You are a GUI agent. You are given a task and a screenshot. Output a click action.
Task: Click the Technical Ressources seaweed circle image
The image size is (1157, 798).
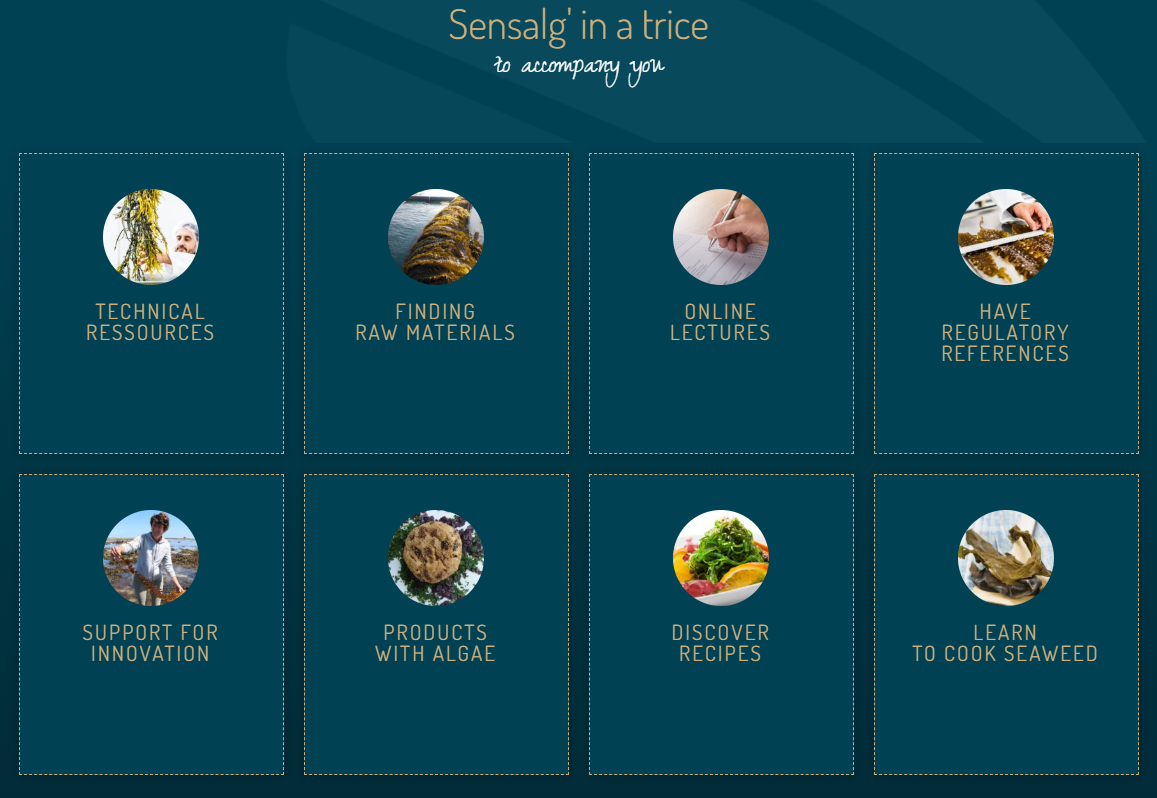(x=151, y=237)
